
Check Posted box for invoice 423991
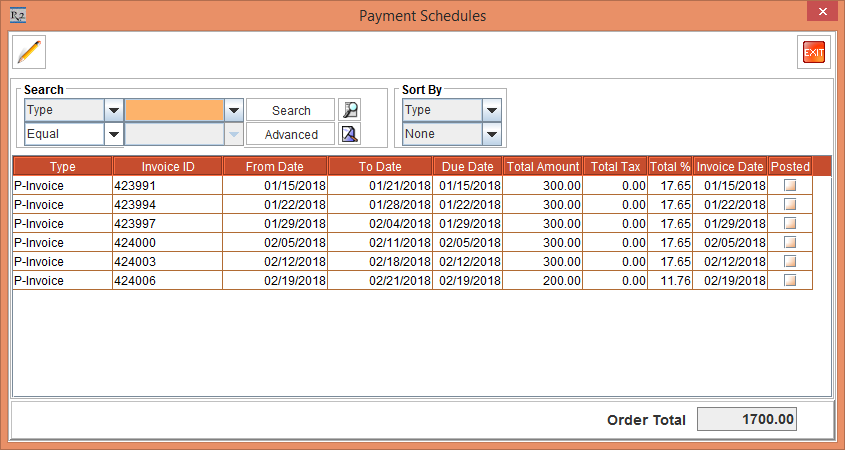pos(790,186)
